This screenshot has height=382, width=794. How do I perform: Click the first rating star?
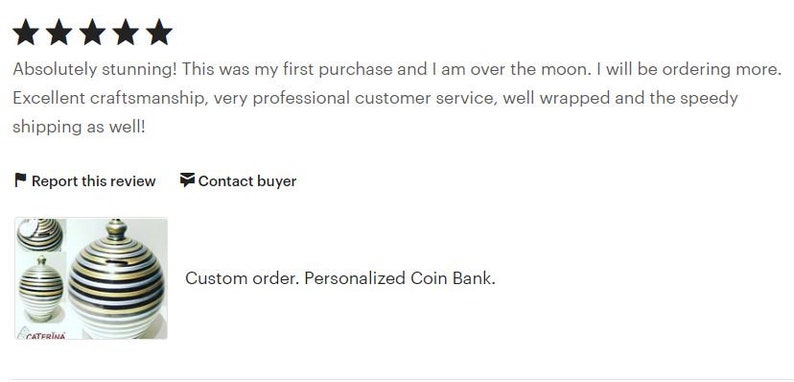coord(25,32)
